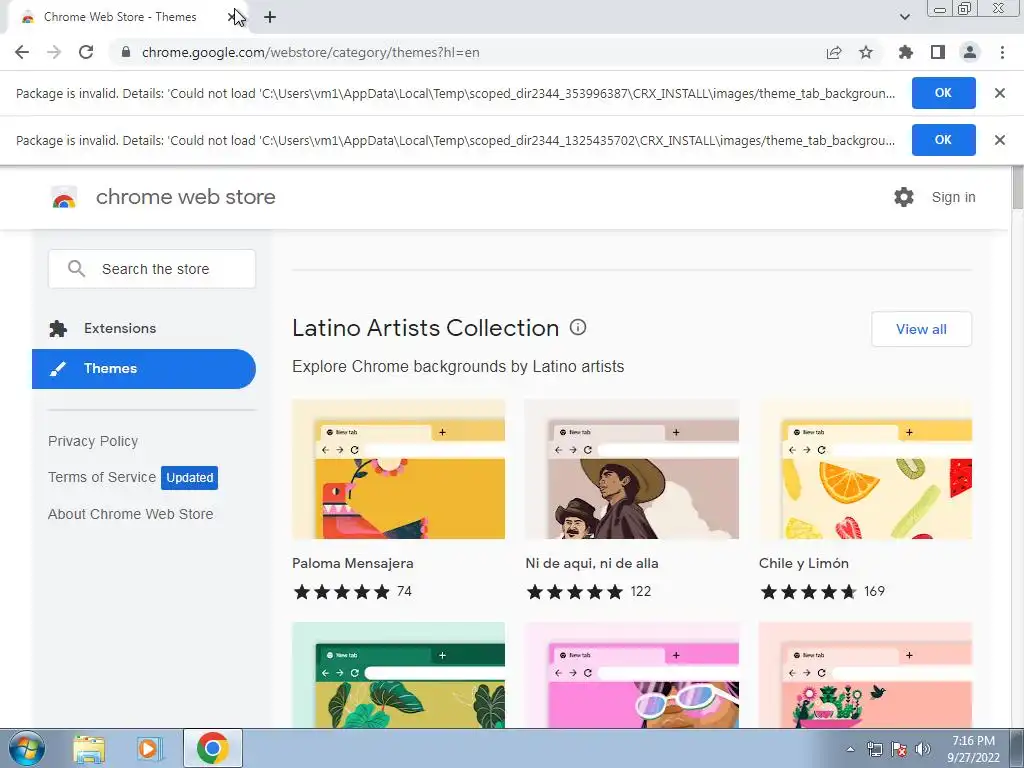Open the Terms of Service link
1024x768 pixels.
(x=102, y=477)
